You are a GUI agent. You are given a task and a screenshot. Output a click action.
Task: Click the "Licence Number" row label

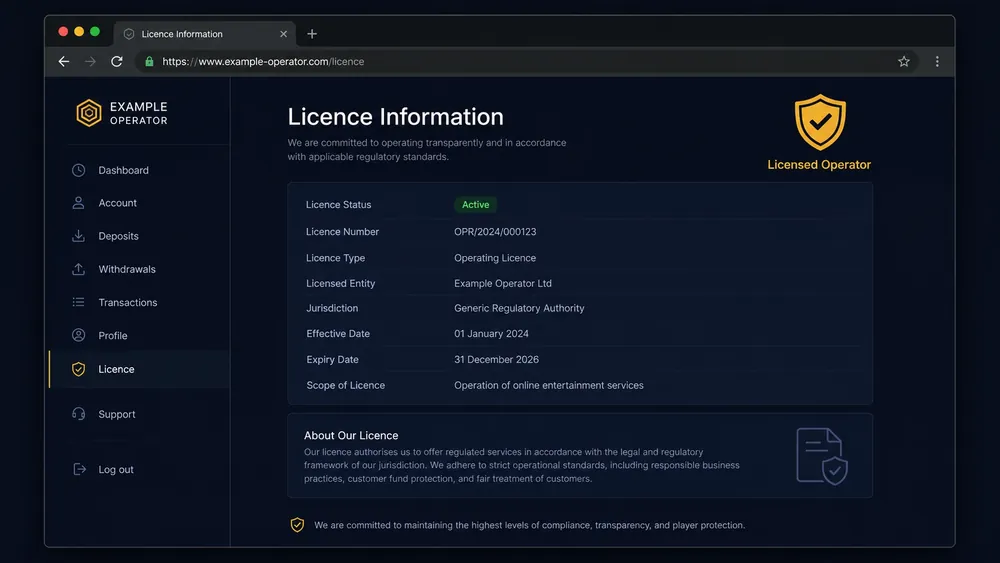click(x=342, y=231)
